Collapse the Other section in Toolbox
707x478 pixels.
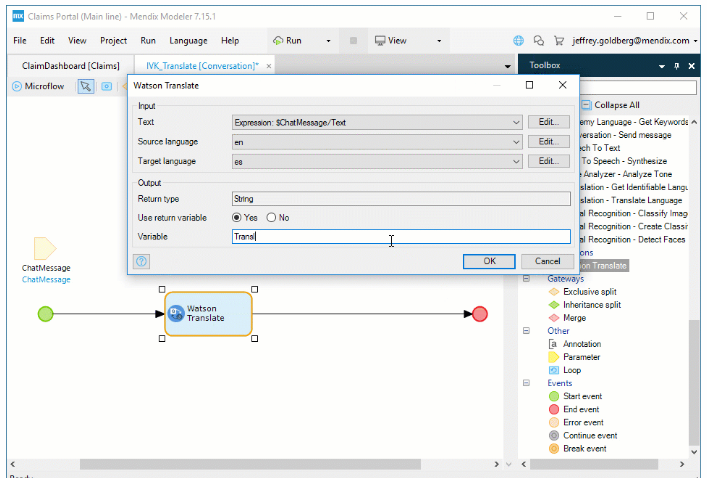[526, 331]
